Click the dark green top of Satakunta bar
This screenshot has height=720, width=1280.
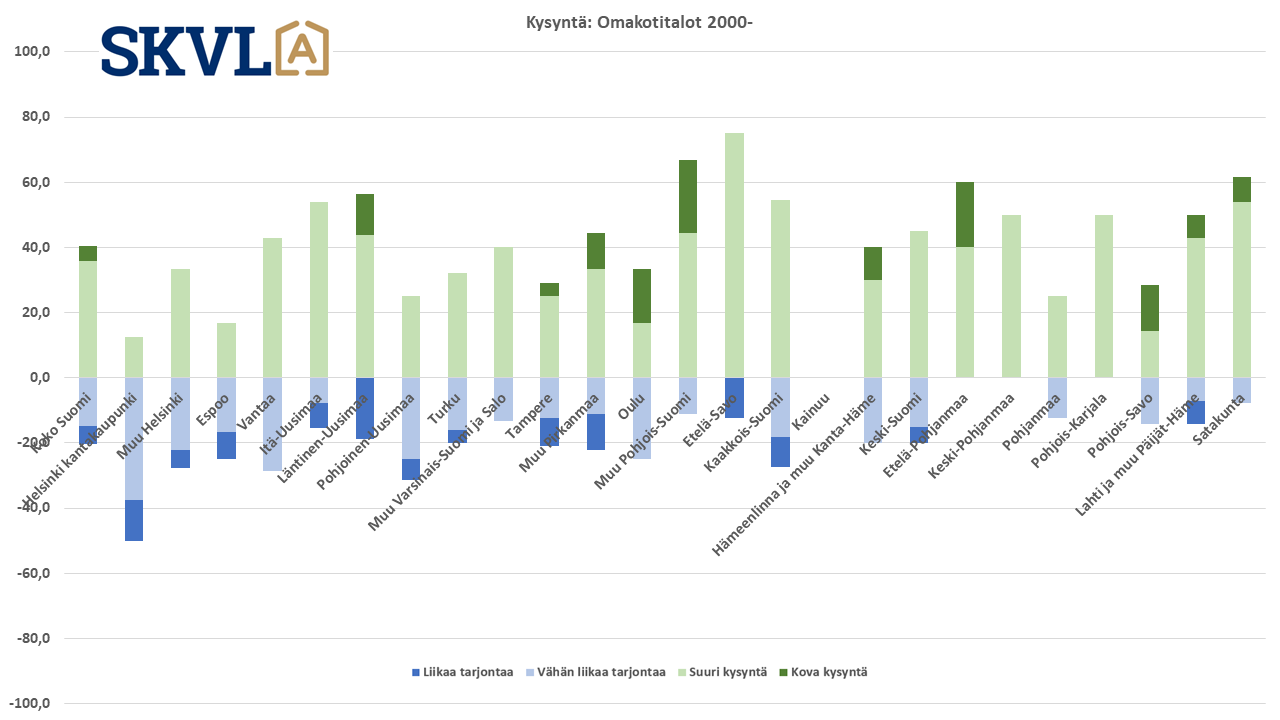coord(1241,189)
